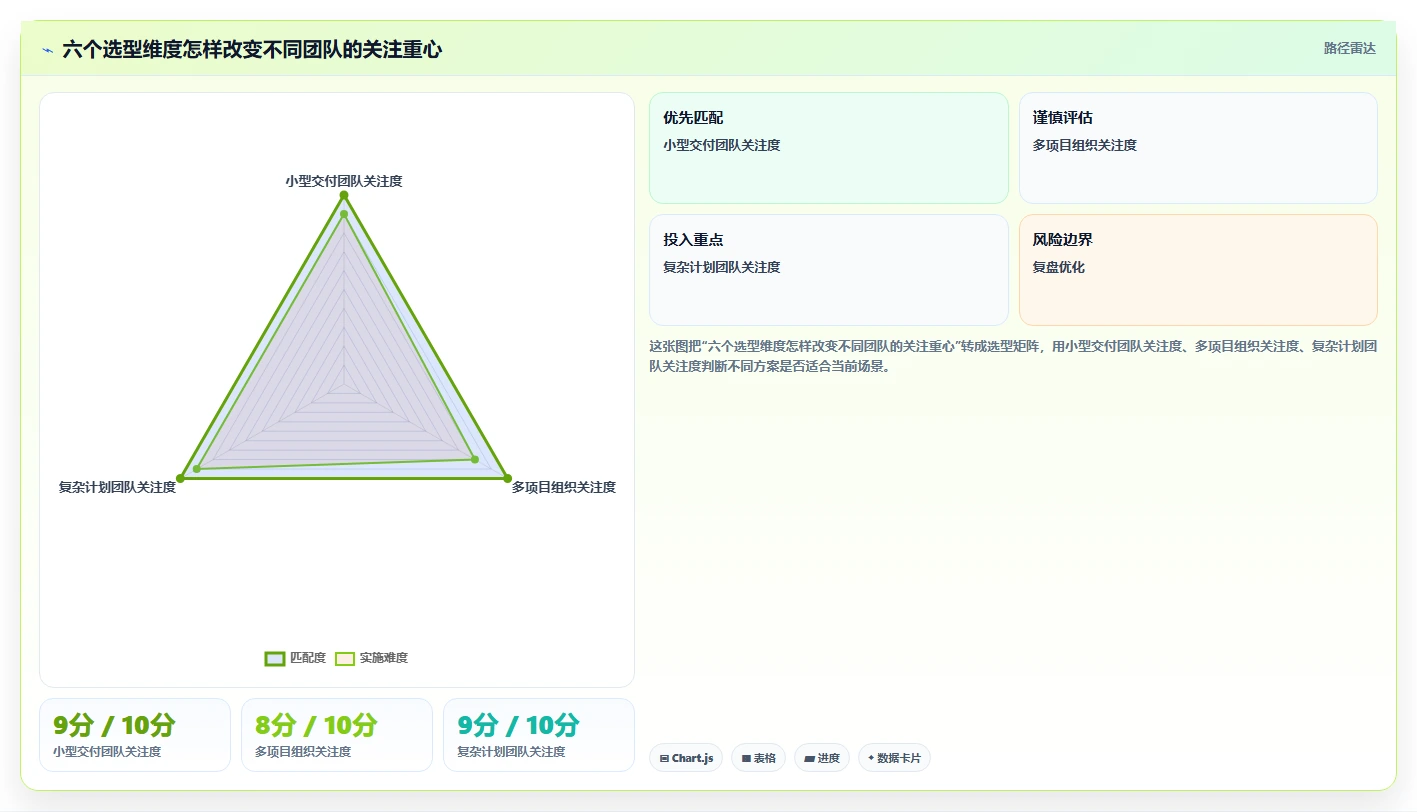The width and height of the screenshot is (1417, 812).
Task: Toggle the 实施难度 legend entry
Action: tap(371, 658)
